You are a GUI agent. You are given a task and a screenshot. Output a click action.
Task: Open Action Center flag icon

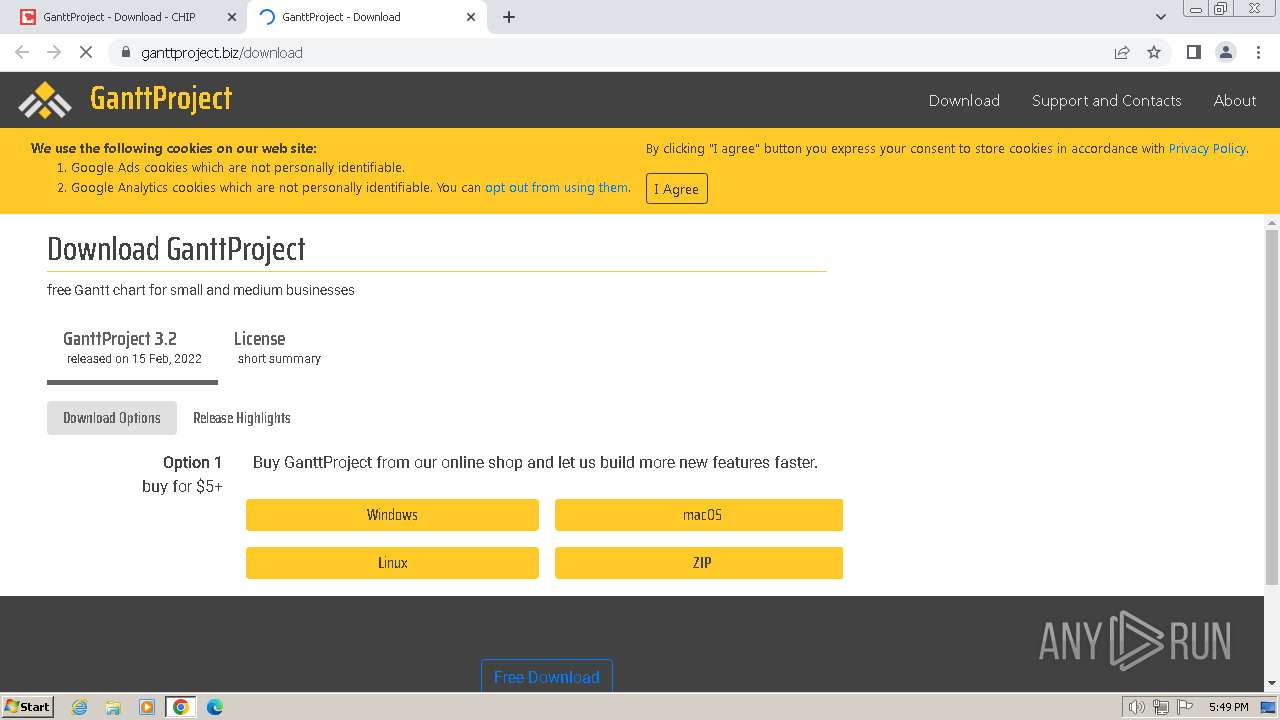[1183, 707]
